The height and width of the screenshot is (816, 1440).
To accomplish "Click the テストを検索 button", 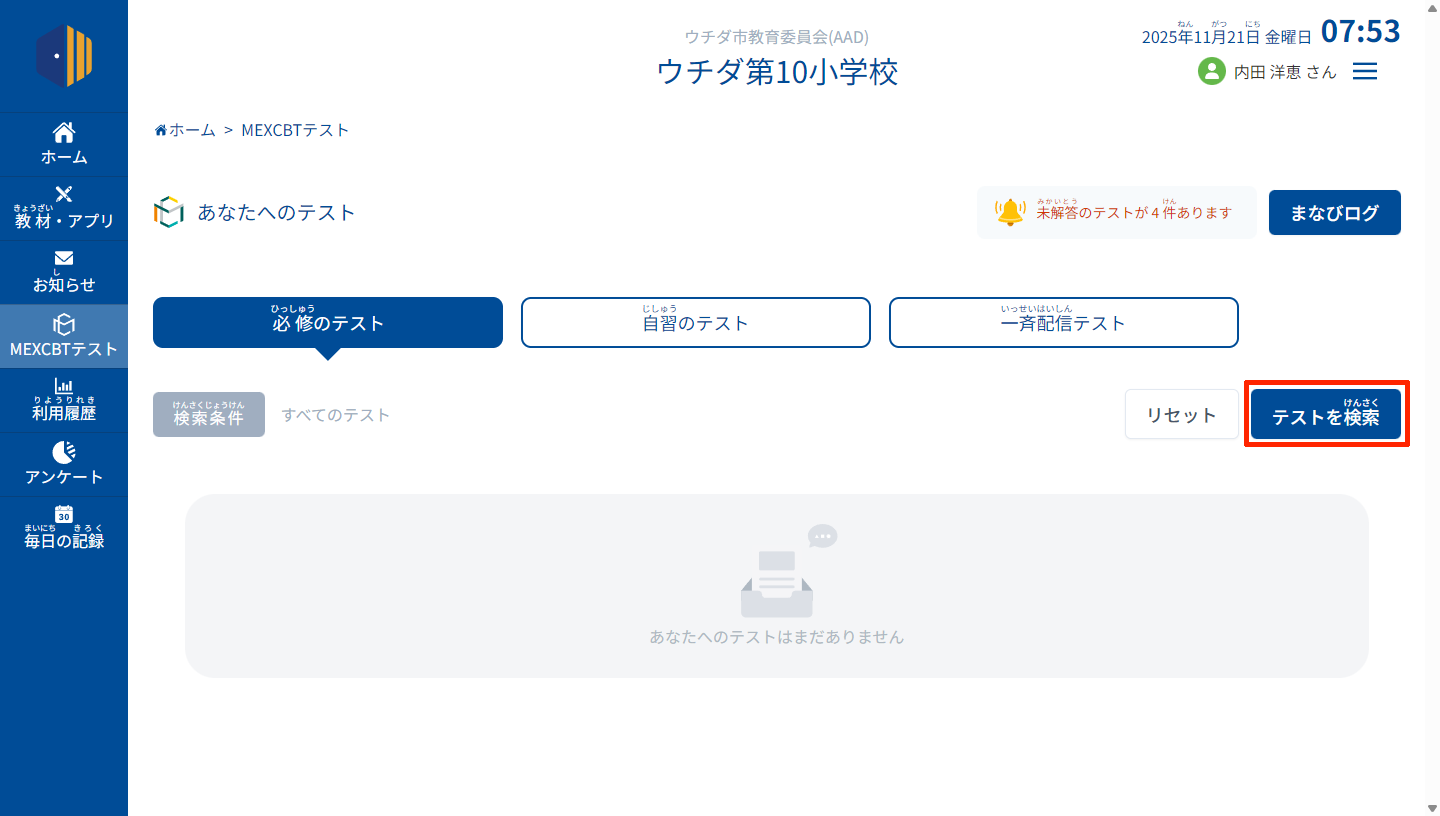I will pos(1325,415).
